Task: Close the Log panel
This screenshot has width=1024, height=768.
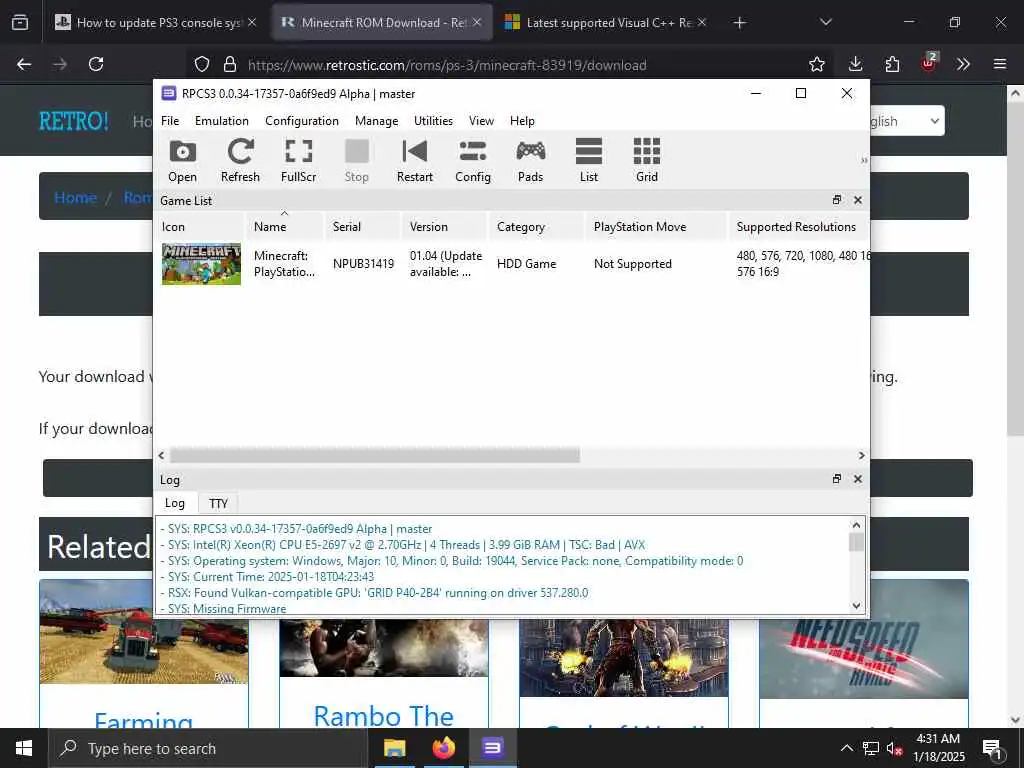Action: click(858, 479)
